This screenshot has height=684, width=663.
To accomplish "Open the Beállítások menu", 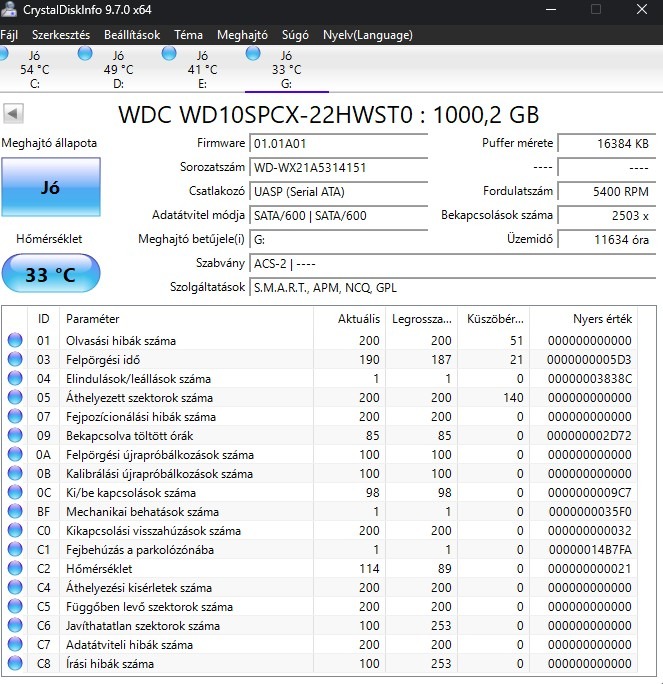I will (x=132, y=35).
